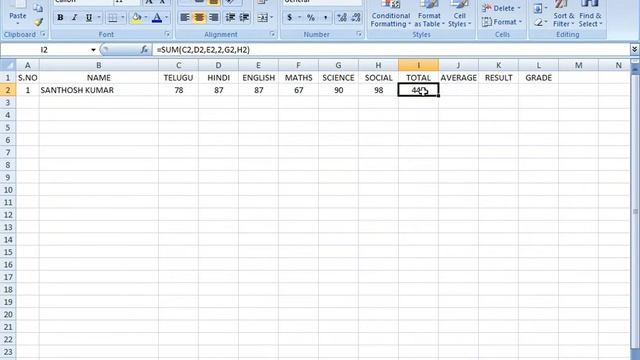Click the Borders icon
The height and width of the screenshot is (360, 640).
[112, 18]
